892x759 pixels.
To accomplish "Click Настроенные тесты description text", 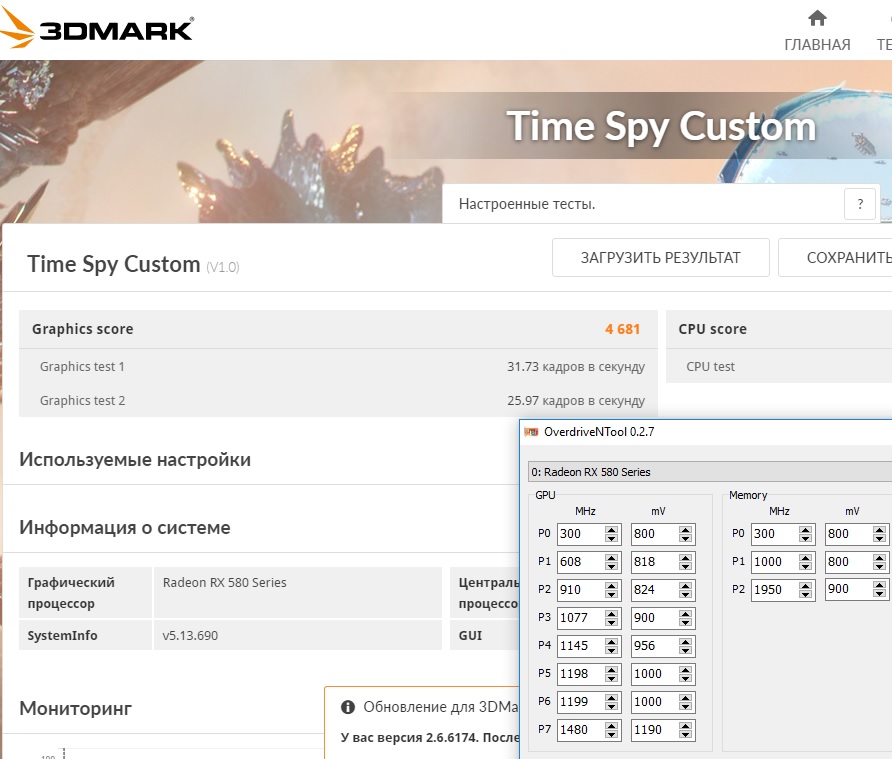I will [x=527, y=204].
